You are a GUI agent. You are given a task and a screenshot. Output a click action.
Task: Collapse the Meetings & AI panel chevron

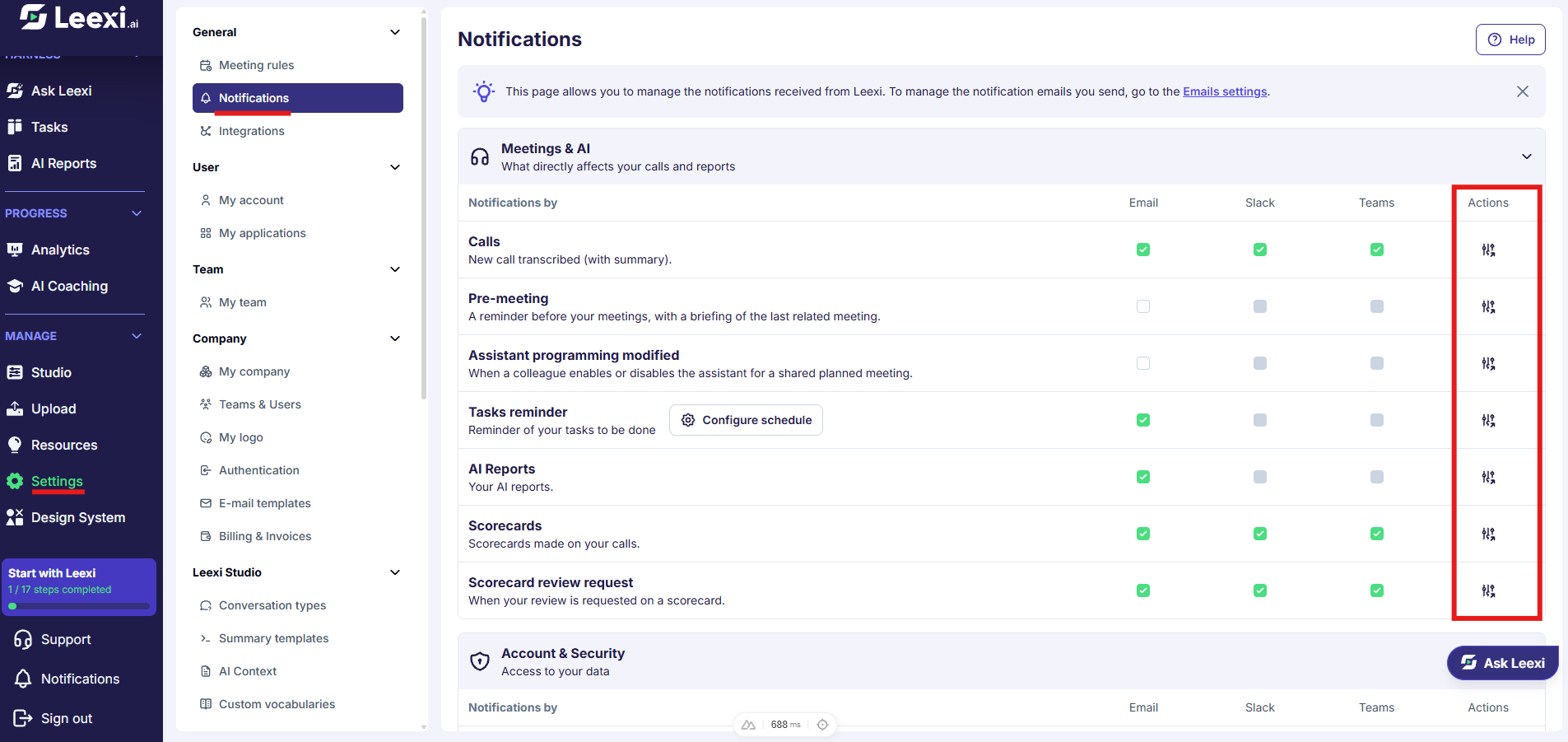[1527, 156]
